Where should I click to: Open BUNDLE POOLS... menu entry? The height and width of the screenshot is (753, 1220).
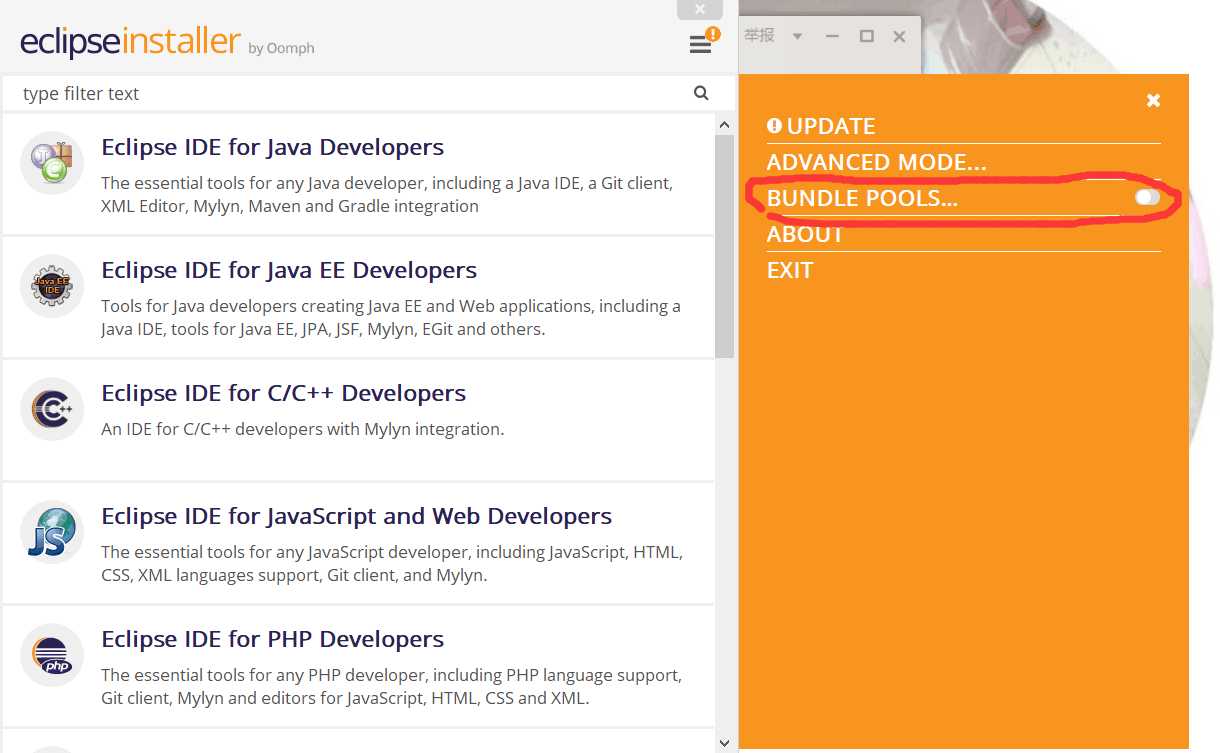pyautogui.click(x=862, y=198)
